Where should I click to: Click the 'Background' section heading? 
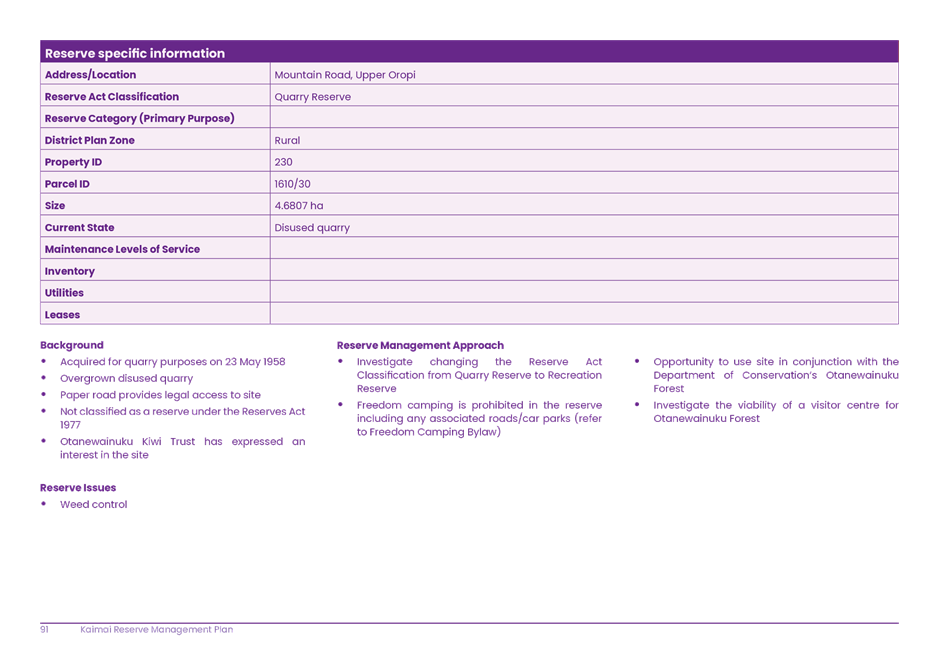[x=71, y=345]
